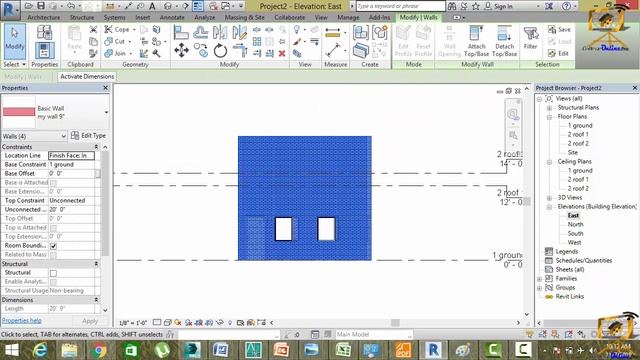The width and height of the screenshot is (640, 360).
Task: Select the North elevation in Project Browser
Action: pyautogui.click(x=575, y=224)
